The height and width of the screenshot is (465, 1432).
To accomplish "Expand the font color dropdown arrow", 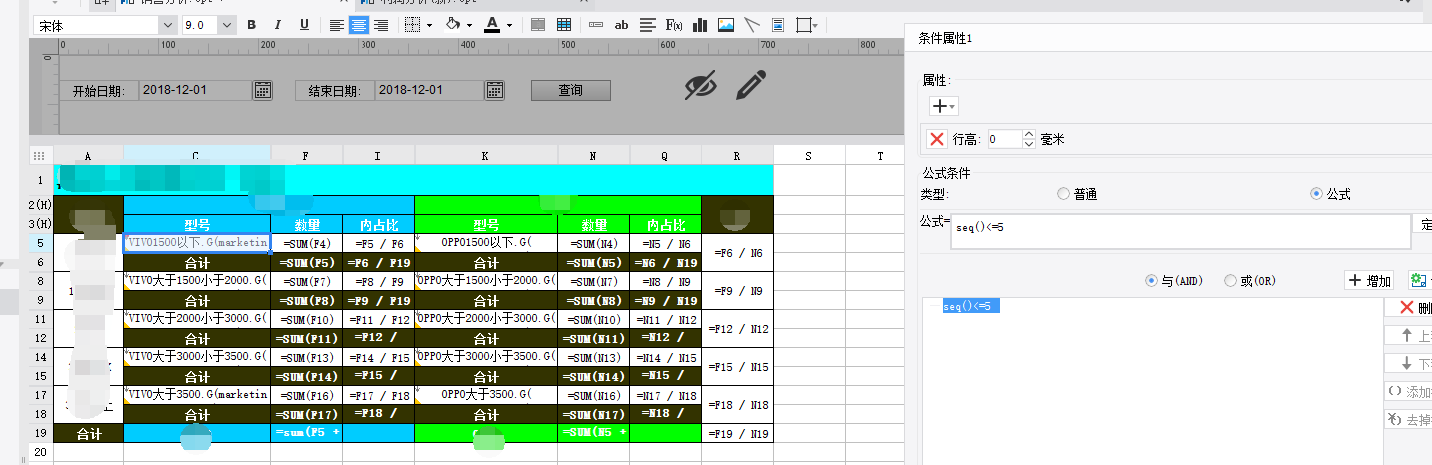I will click(509, 25).
